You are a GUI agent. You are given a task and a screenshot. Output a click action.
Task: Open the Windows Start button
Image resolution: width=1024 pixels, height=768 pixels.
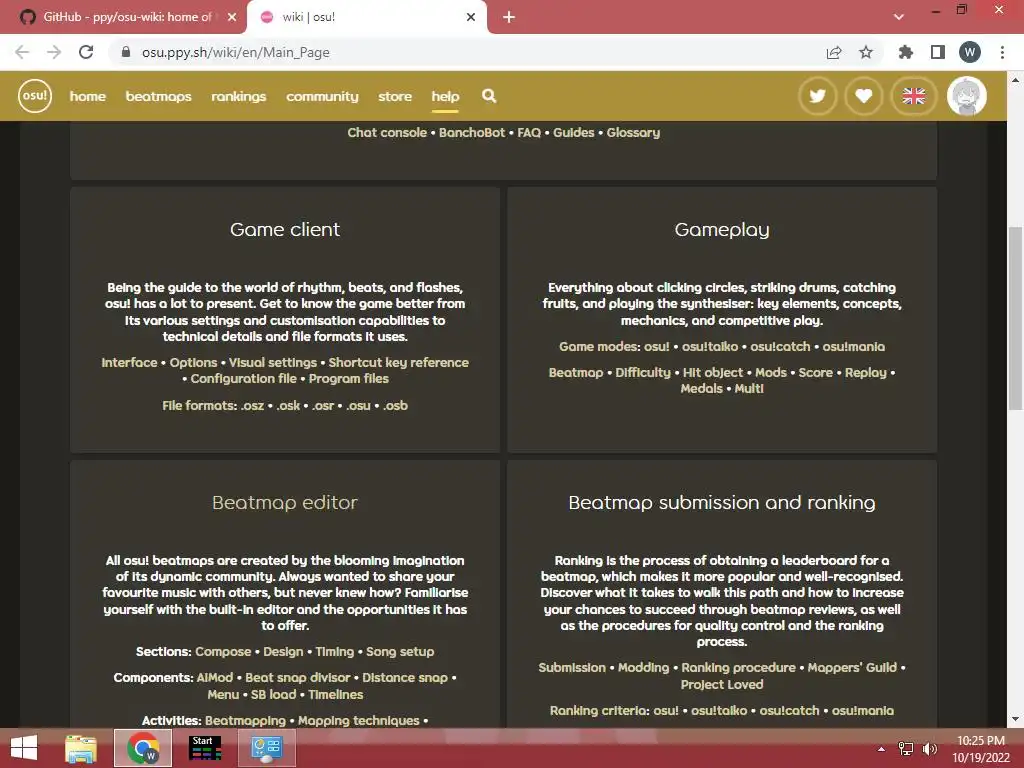[x=24, y=748]
